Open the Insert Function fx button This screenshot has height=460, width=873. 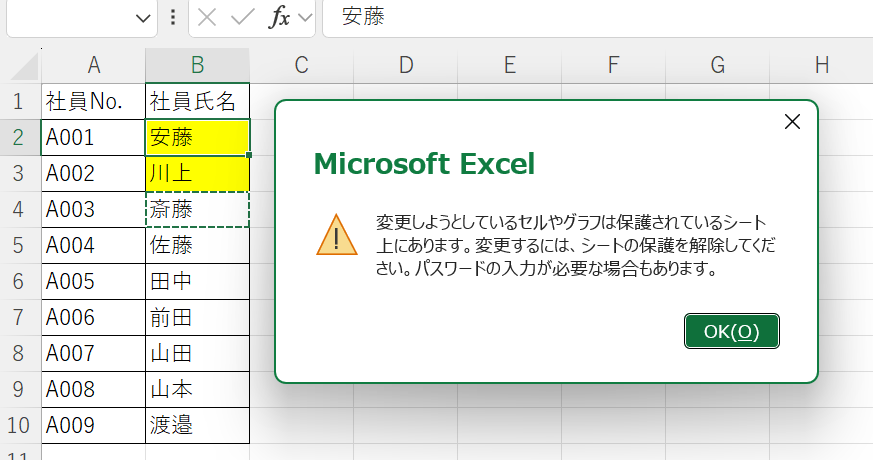pyautogui.click(x=279, y=18)
